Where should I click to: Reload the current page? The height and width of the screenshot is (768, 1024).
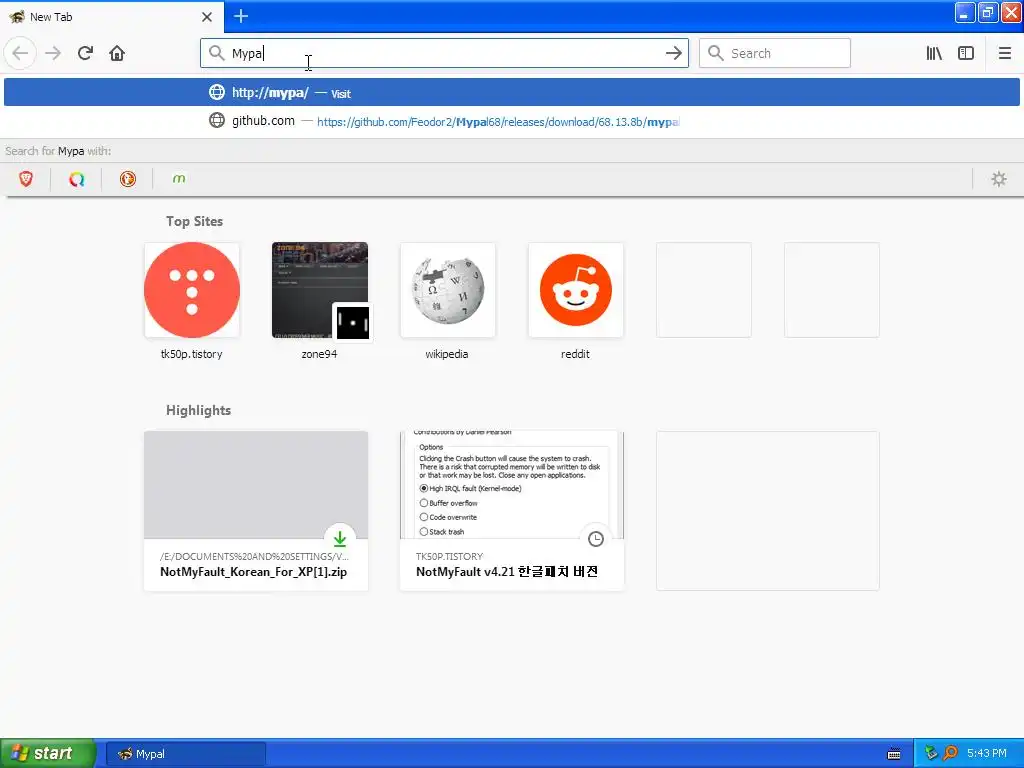tap(85, 53)
